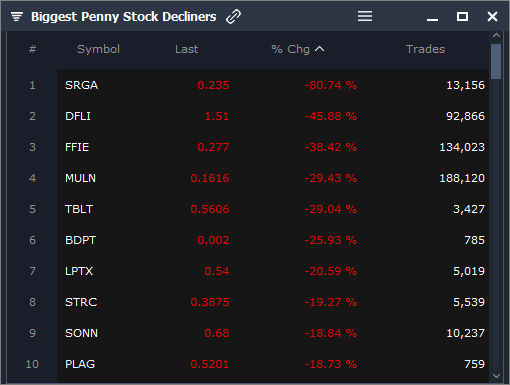This screenshot has width=510, height=385.
Task: Sort the list by Symbol column
Action: 98,49
